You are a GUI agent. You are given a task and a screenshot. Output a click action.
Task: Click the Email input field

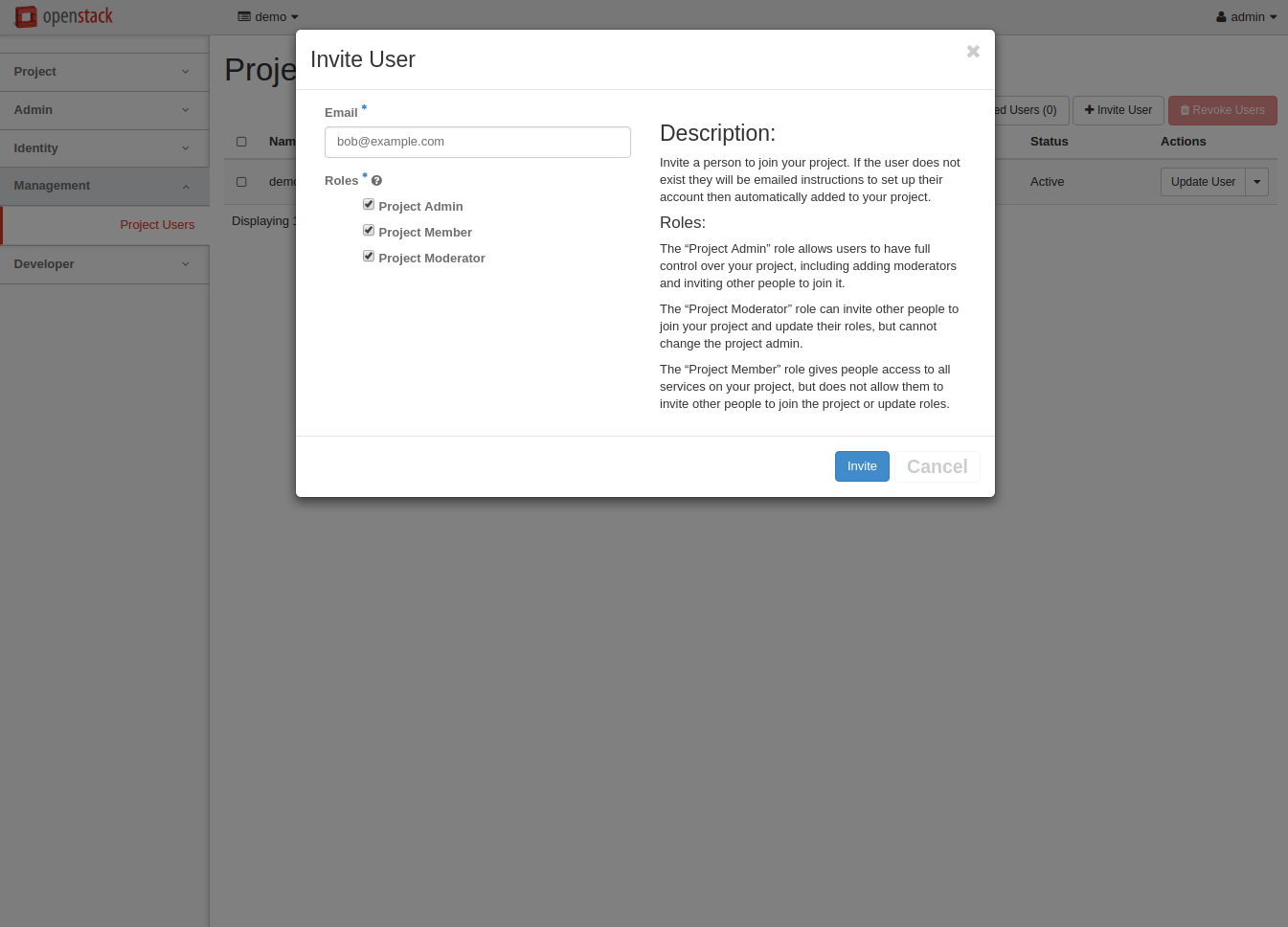[x=478, y=142]
